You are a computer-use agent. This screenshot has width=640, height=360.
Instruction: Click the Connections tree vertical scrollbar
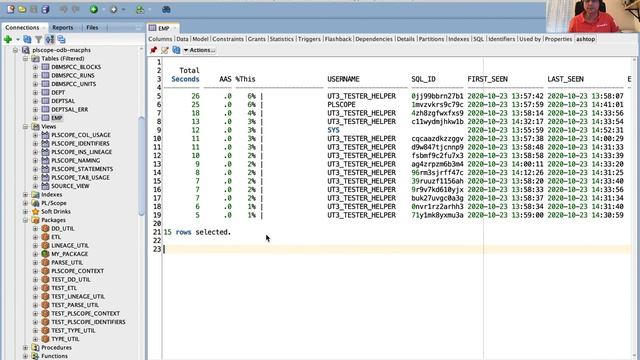point(142,165)
